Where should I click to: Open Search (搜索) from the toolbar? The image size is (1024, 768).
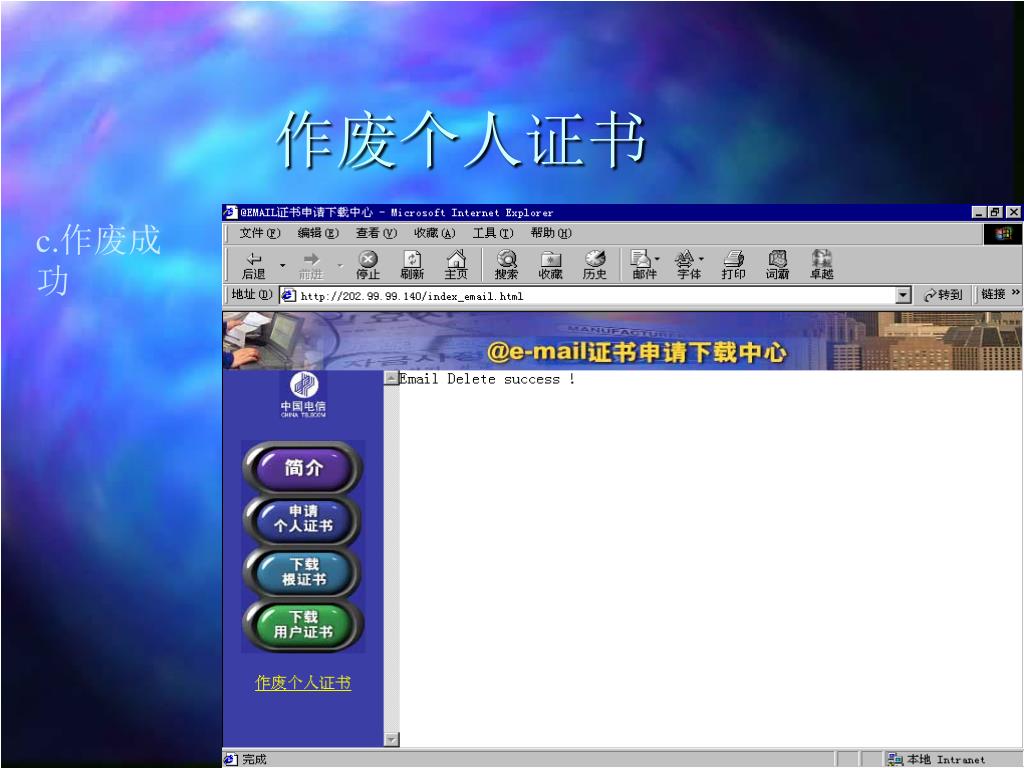click(x=506, y=265)
